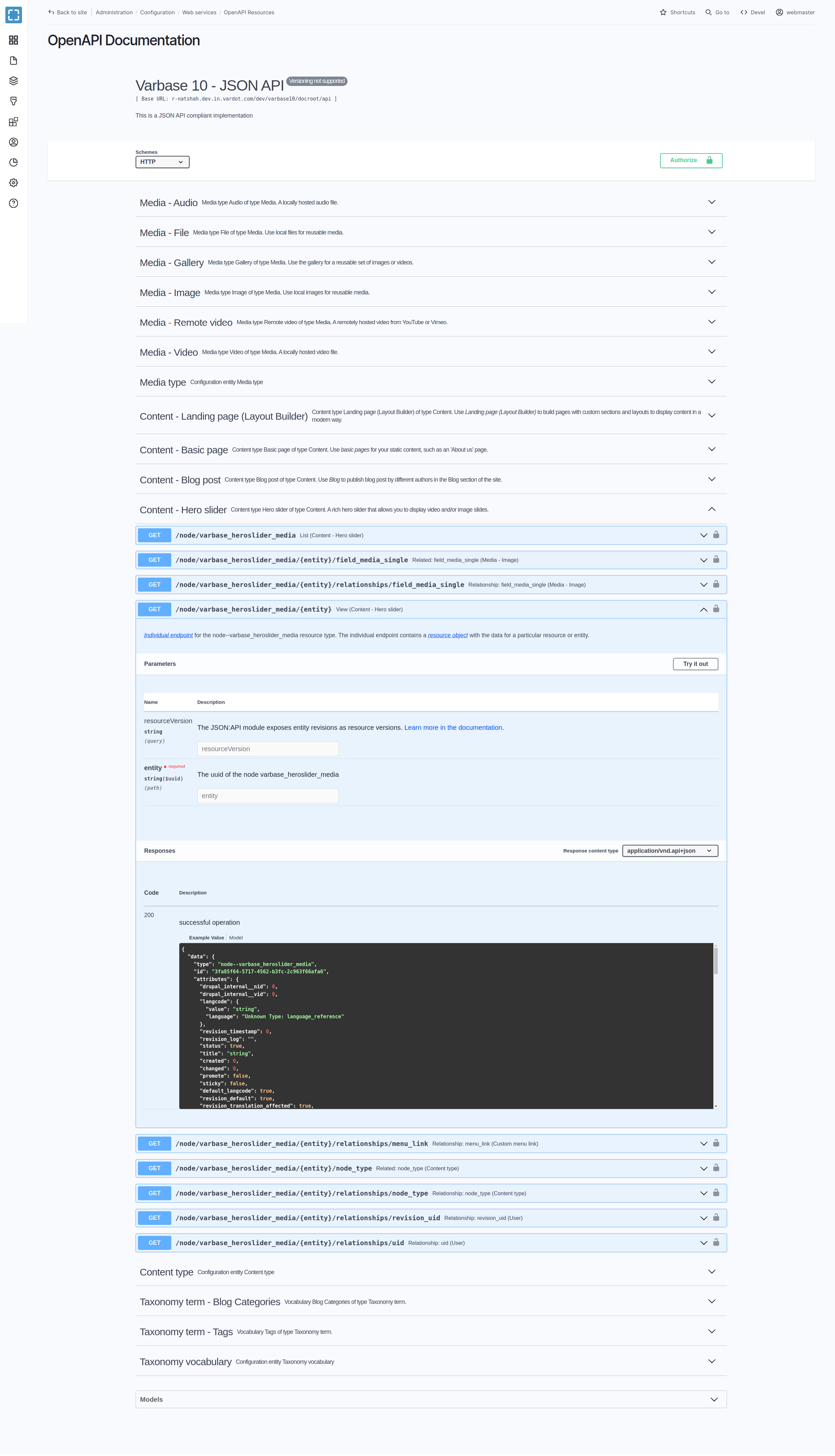Expand the Media - Remote video section
The height and width of the screenshot is (1456, 835).
431,322
